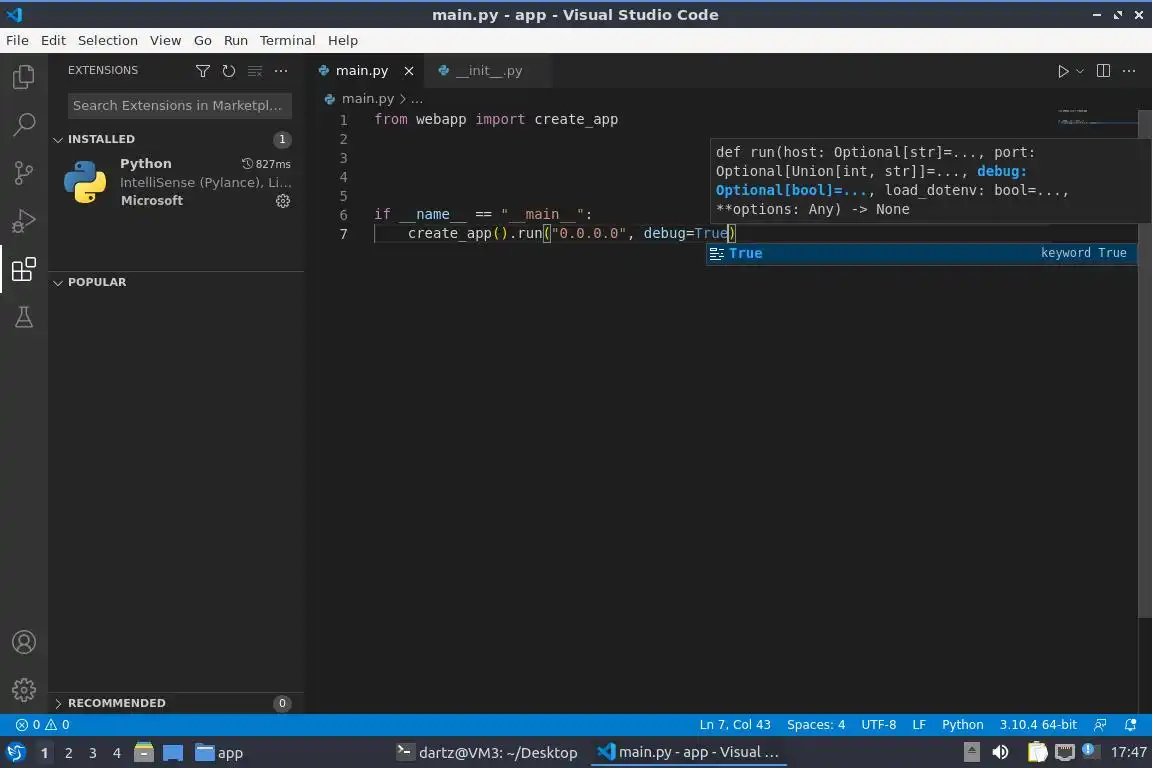Open the Accounts menu icon
1152x768 pixels.
[24, 642]
